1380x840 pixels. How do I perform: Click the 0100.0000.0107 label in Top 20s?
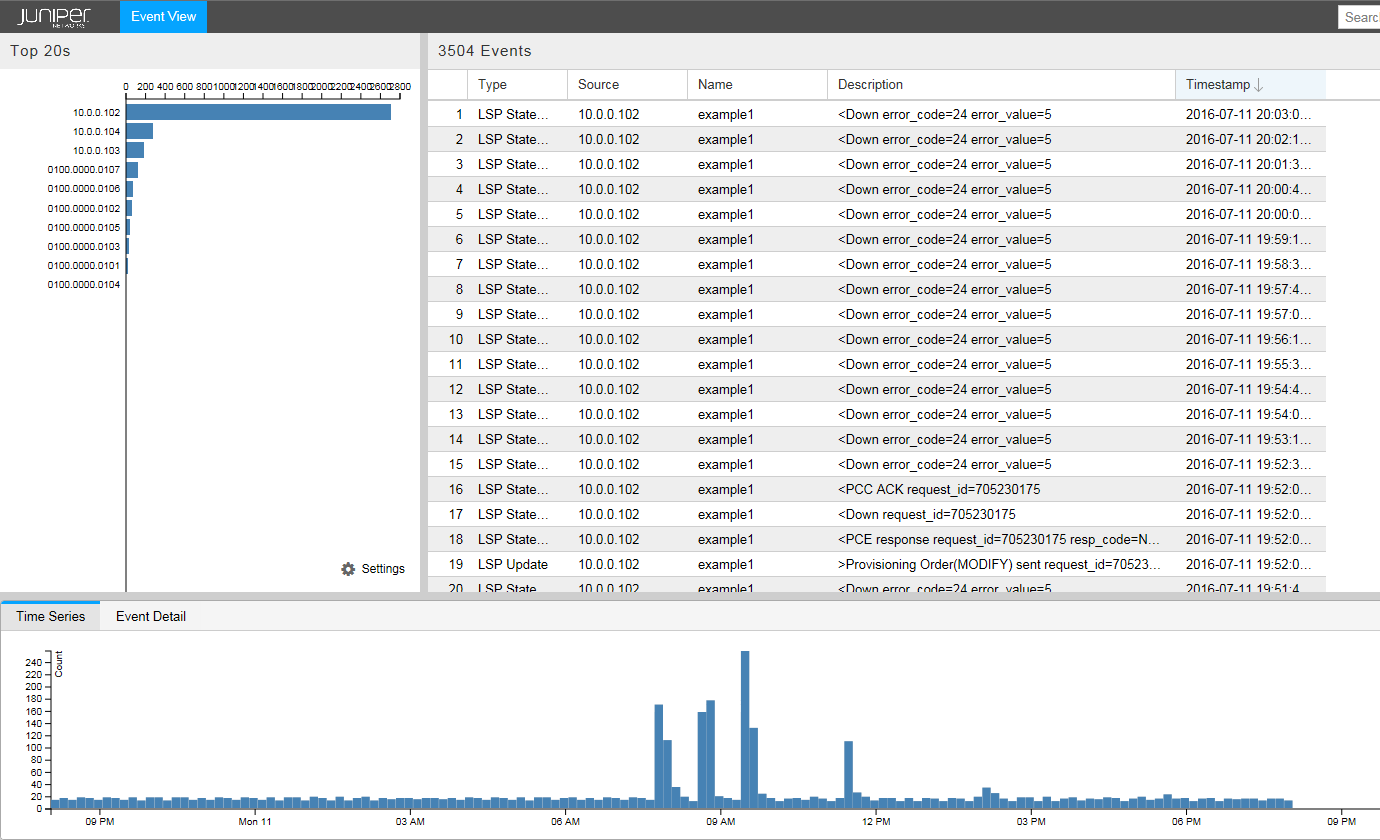coord(84,170)
